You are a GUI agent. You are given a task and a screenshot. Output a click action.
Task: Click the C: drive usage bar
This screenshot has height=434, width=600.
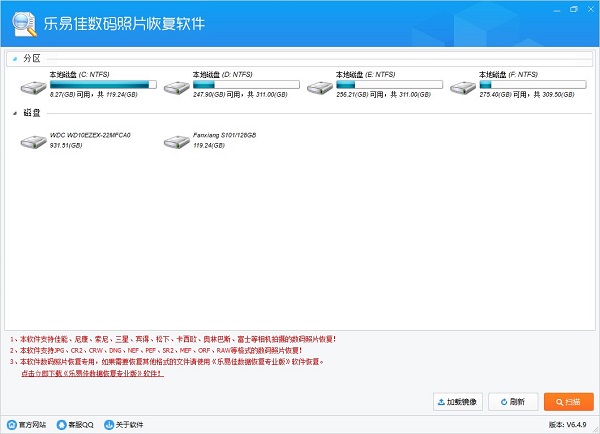click(x=104, y=84)
